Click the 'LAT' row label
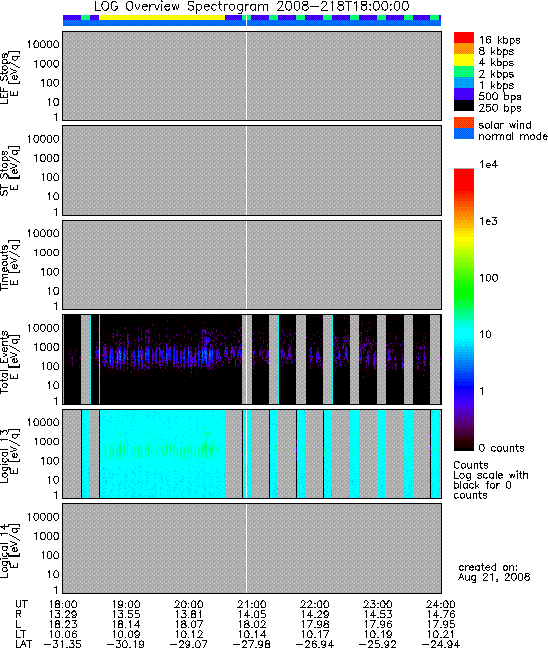This screenshot has height=648, width=548. 24,643
